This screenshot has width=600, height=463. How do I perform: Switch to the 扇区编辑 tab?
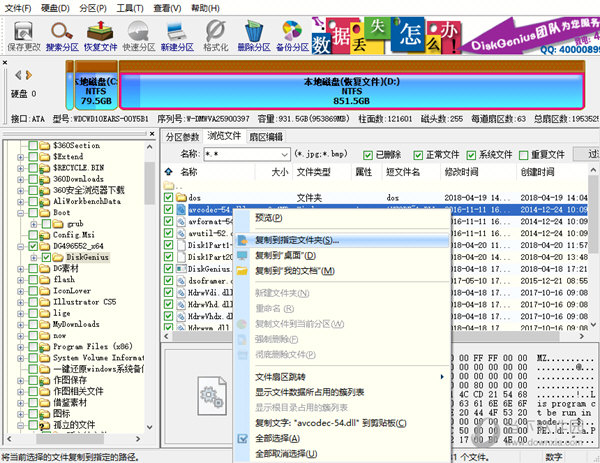(x=266, y=136)
